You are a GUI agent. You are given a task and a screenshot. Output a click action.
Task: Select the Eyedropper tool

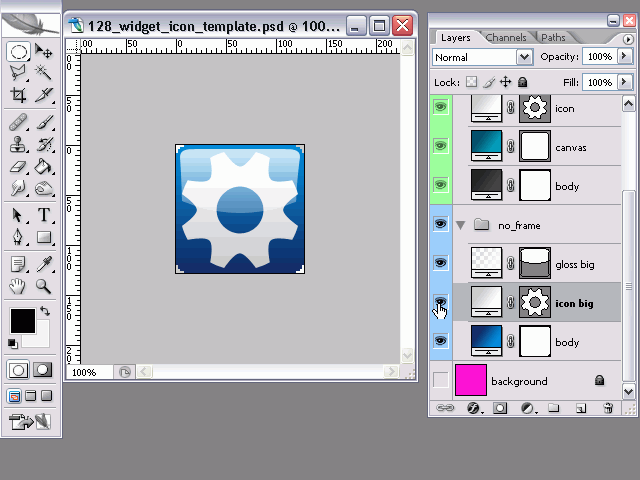43,264
